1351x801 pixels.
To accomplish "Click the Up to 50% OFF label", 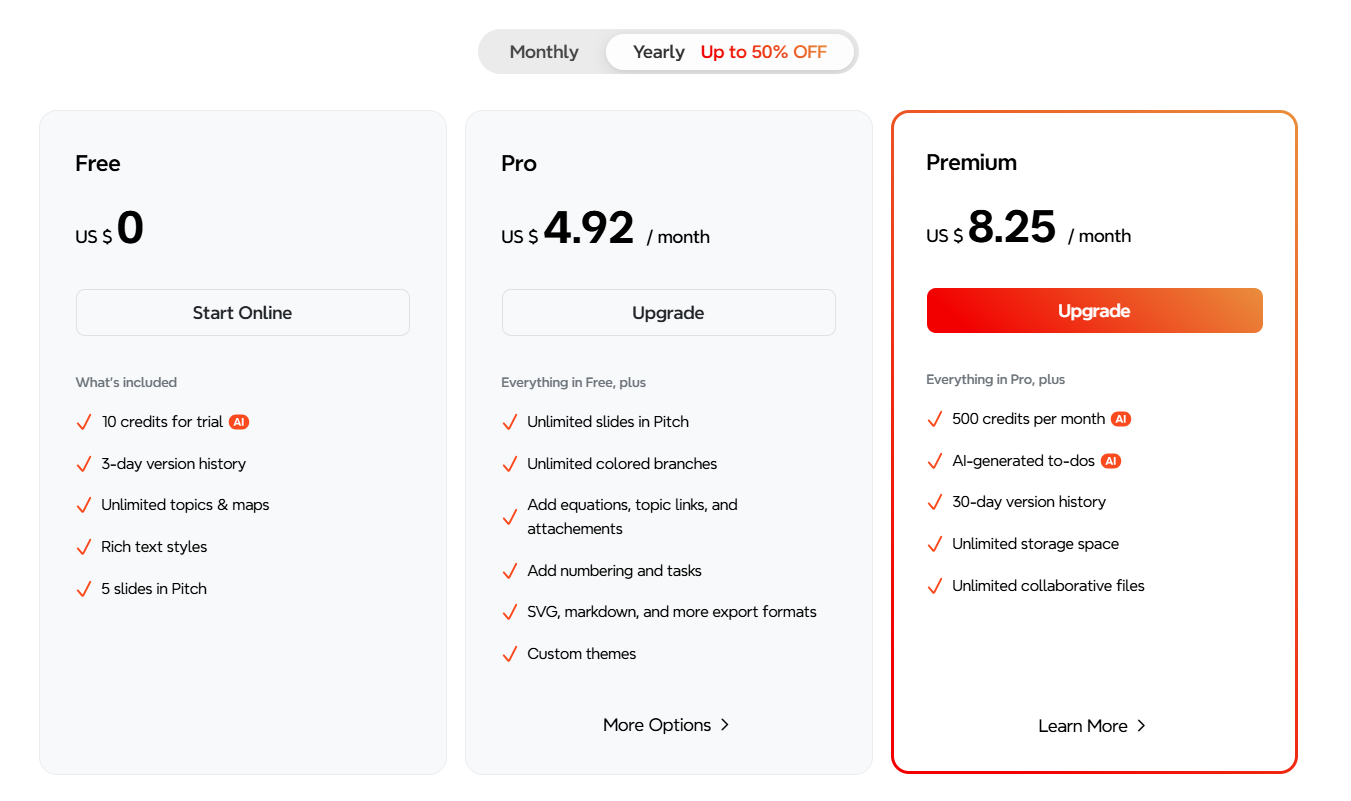I will click(764, 52).
